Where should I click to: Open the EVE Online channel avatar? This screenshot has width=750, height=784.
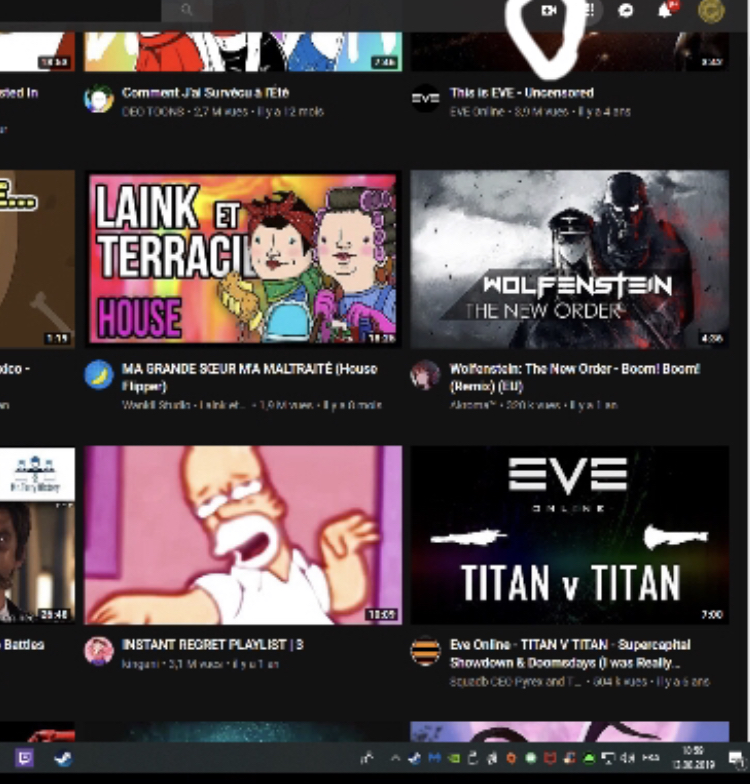click(425, 98)
